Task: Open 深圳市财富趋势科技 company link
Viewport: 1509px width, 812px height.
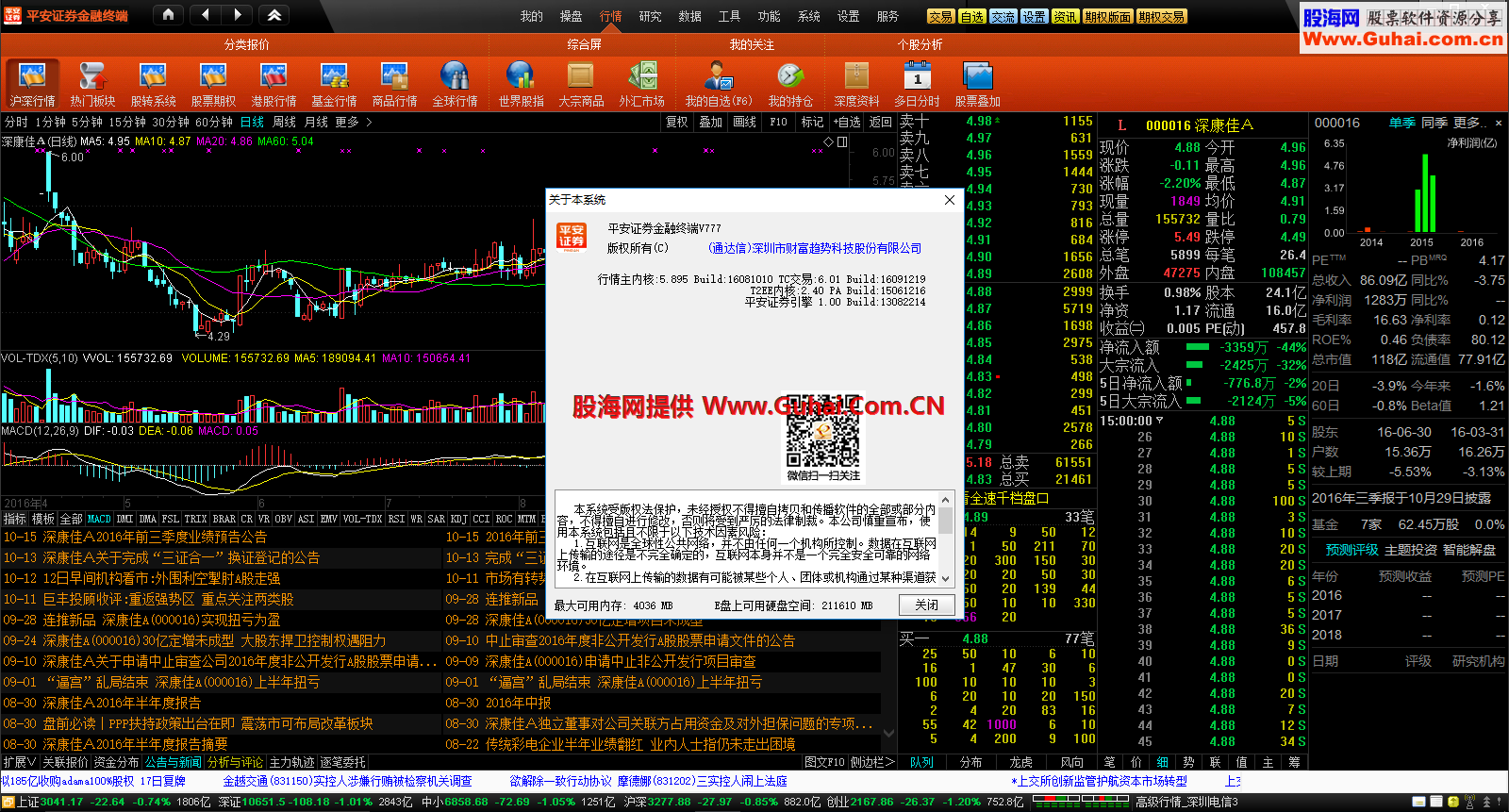Action: [815, 248]
